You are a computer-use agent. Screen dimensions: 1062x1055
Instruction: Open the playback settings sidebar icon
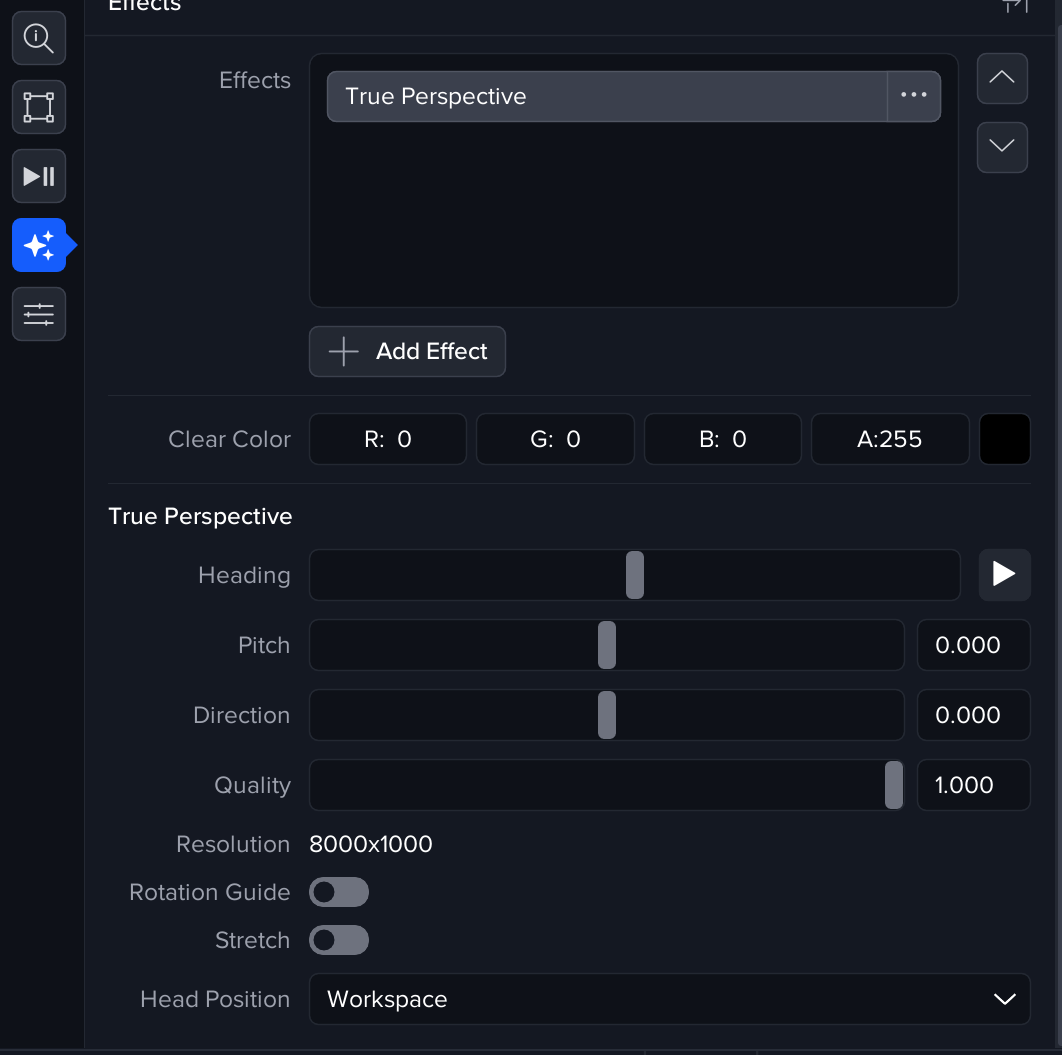39,176
